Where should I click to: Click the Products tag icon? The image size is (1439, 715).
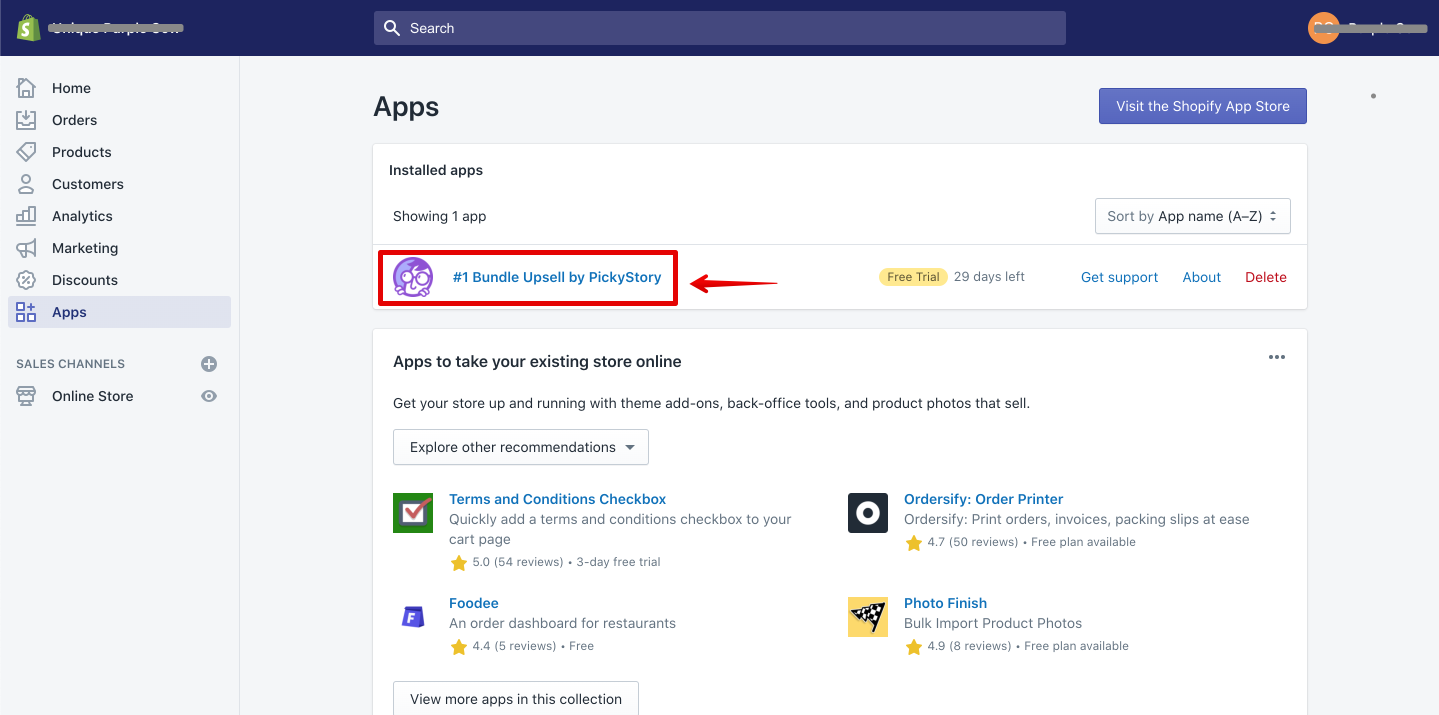tap(26, 152)
